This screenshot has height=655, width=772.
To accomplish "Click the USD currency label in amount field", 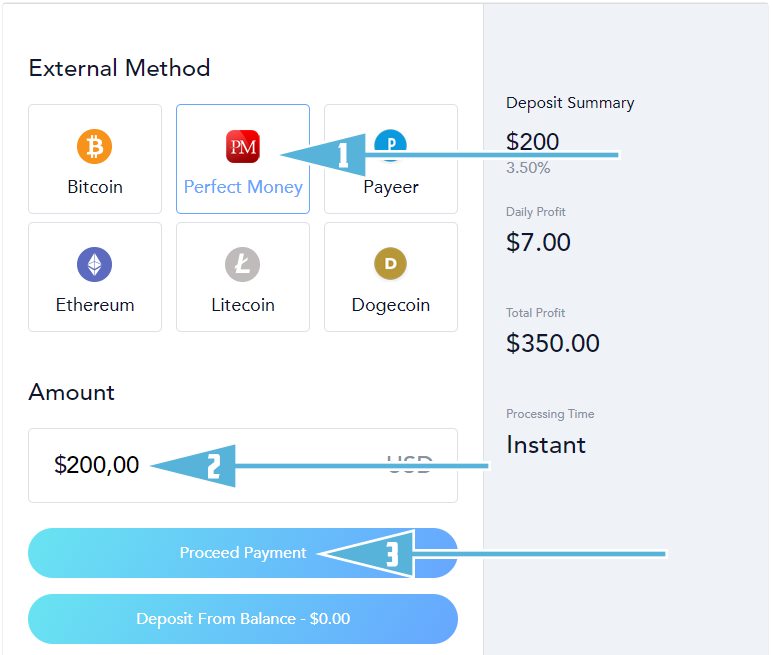I will tap(410, 464).
